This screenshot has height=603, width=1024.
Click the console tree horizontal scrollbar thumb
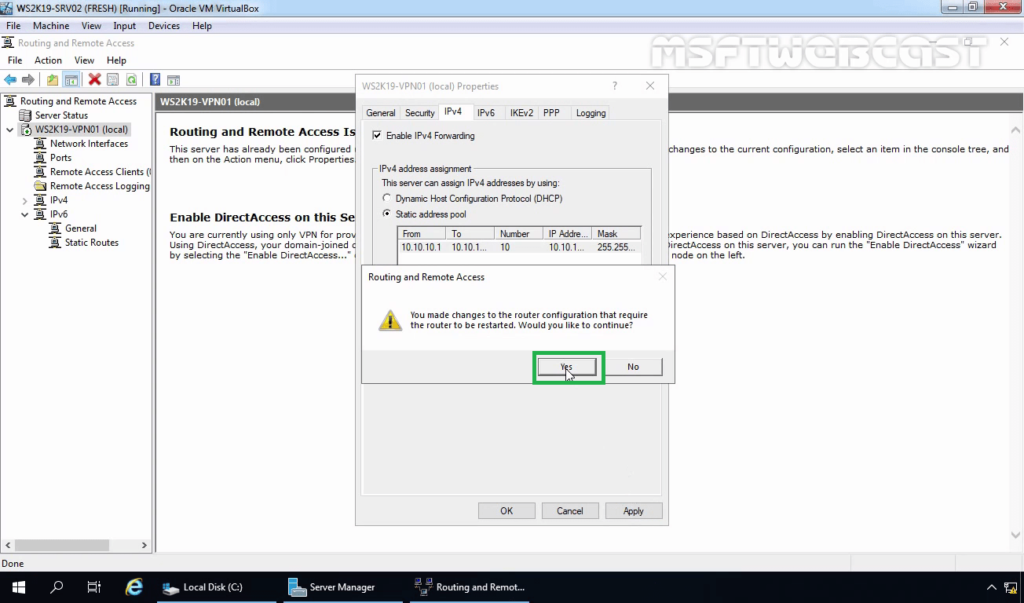(x=62, y=545)
